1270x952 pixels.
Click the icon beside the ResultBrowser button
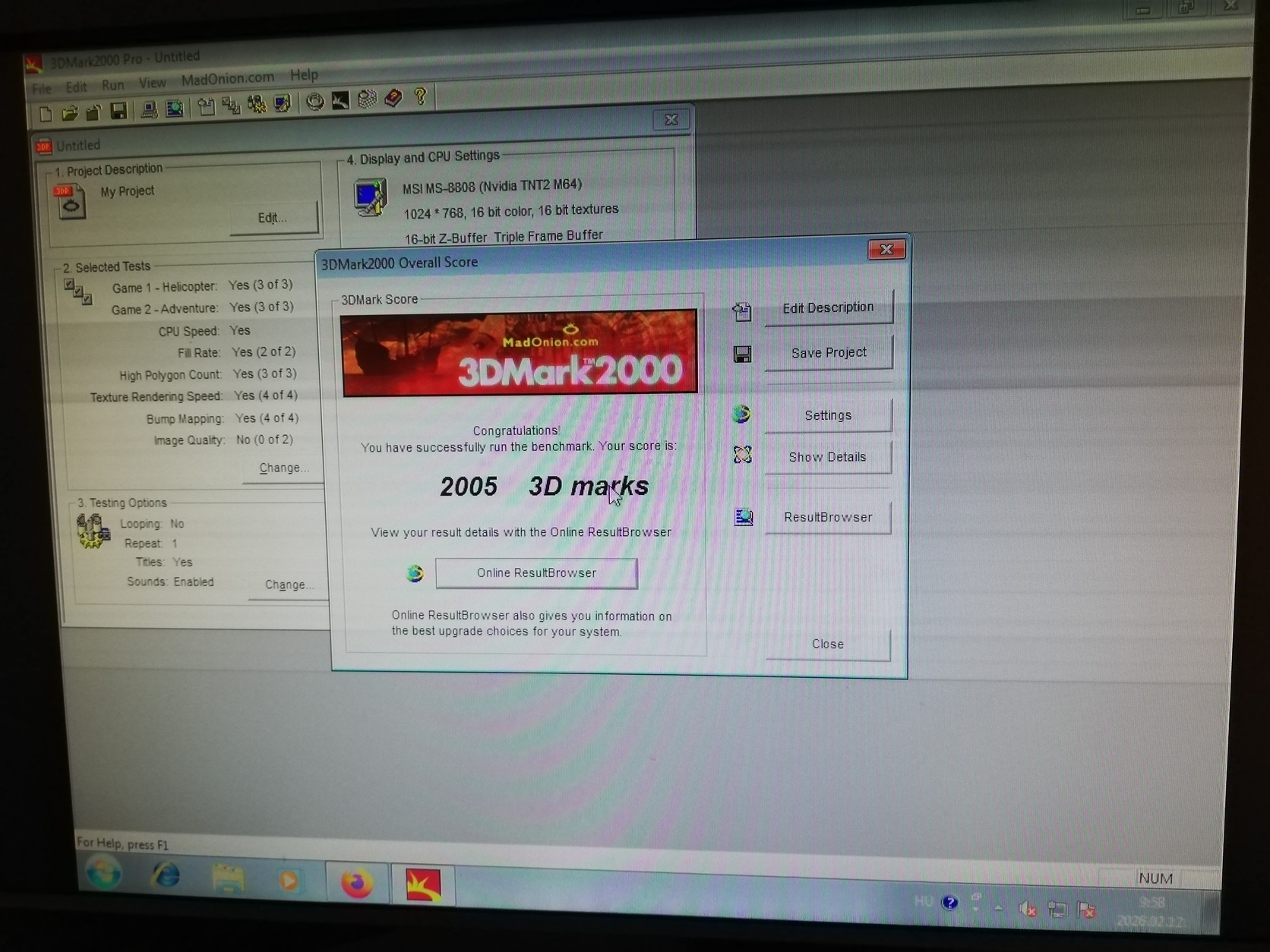tap(744, 517)
